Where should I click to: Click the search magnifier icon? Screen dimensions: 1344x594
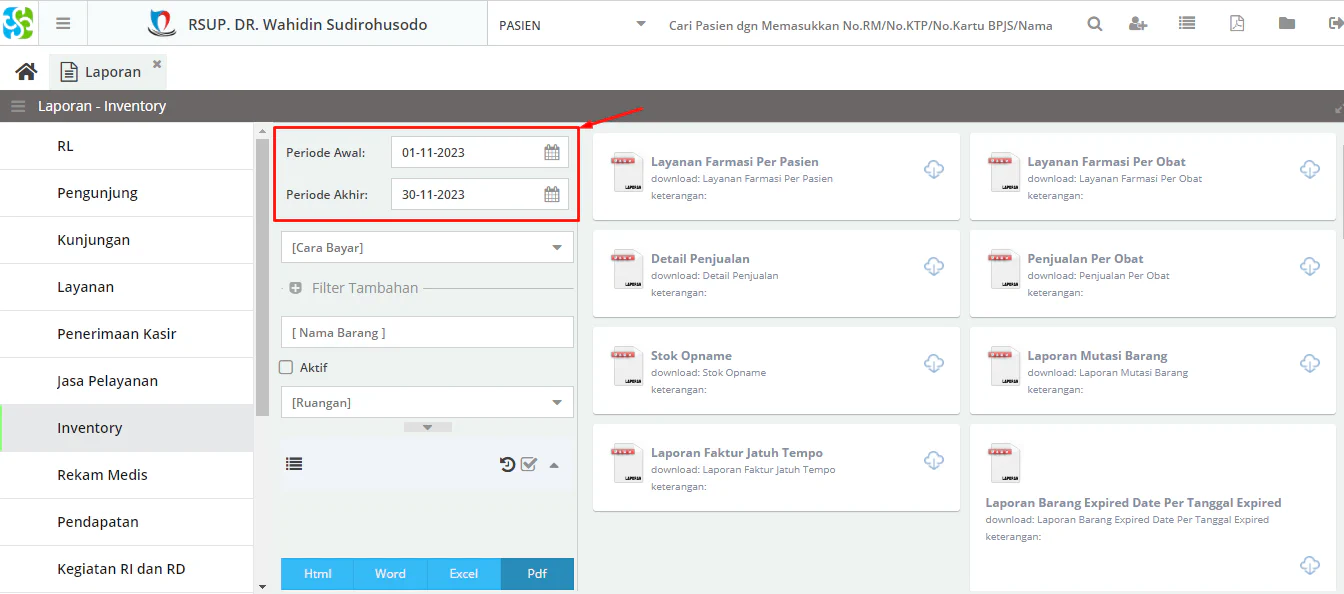pos(1095,24)
